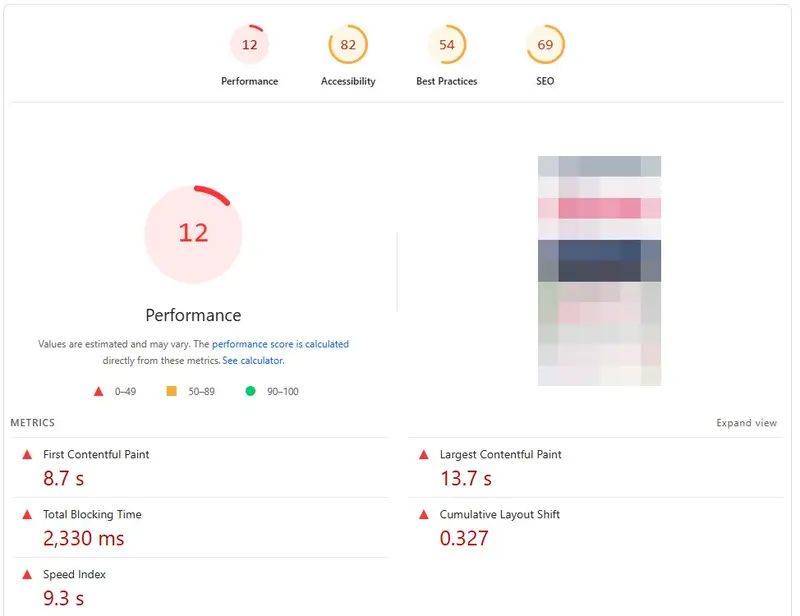Click the 'METRICS' section heading
Screen dimensions: 800x616
[x=33, y=423]
